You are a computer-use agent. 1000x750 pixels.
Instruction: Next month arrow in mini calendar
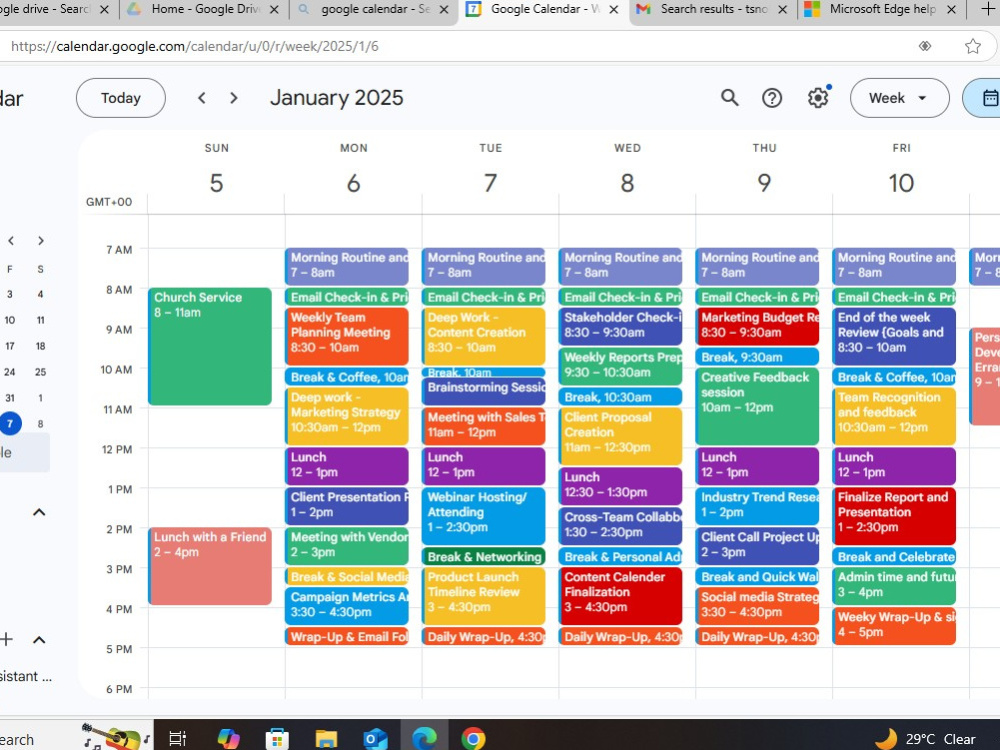(x=41, y=240)
